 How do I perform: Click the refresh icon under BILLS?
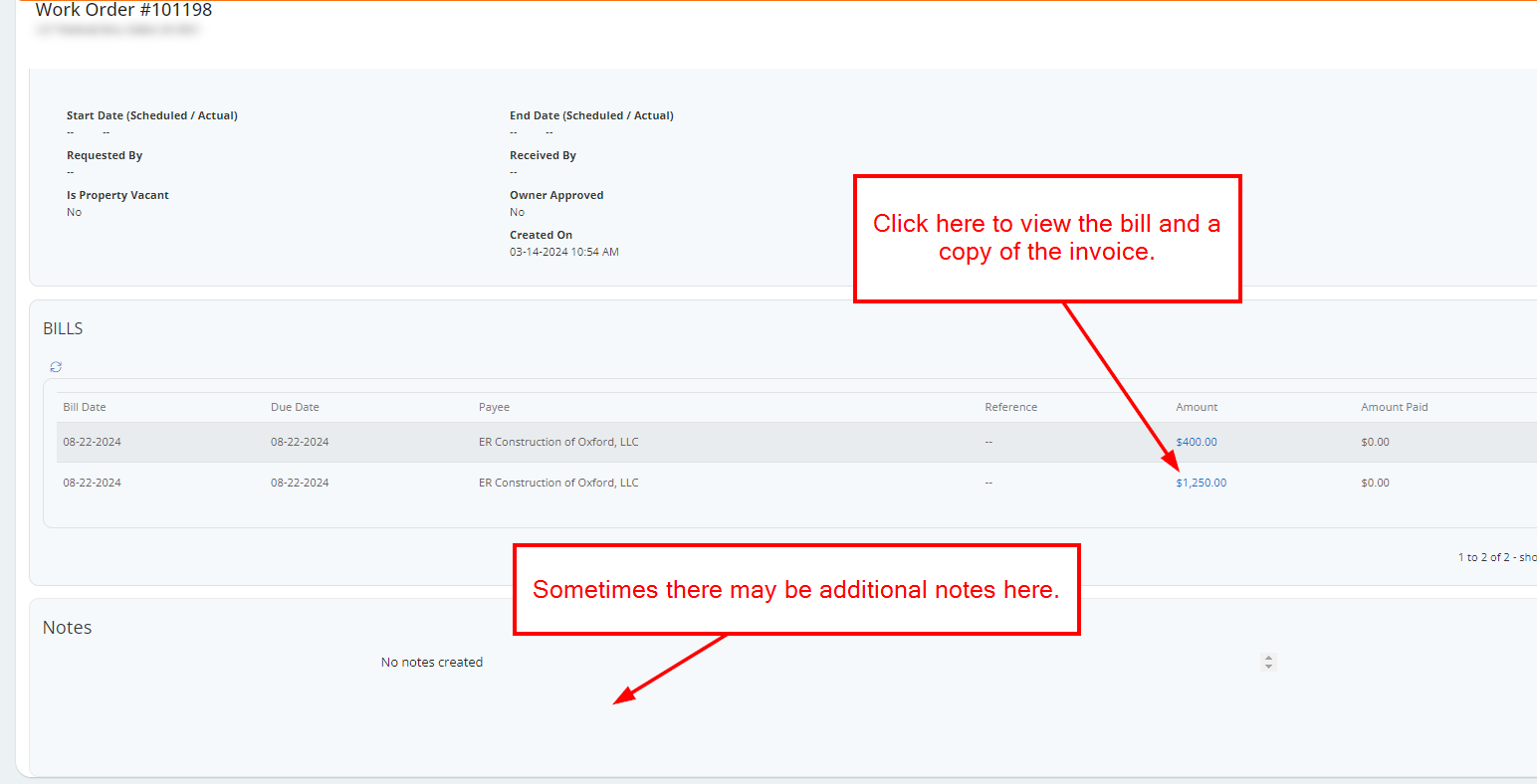(x=56, y=367)
